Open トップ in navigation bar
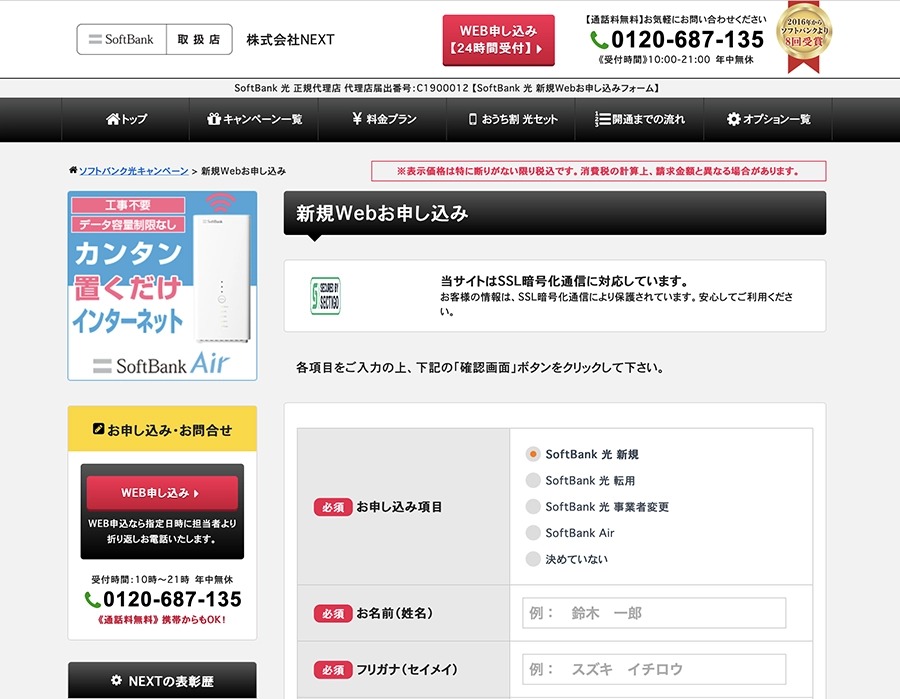This screenshot has width=900, height=699. tap(126, 119)
